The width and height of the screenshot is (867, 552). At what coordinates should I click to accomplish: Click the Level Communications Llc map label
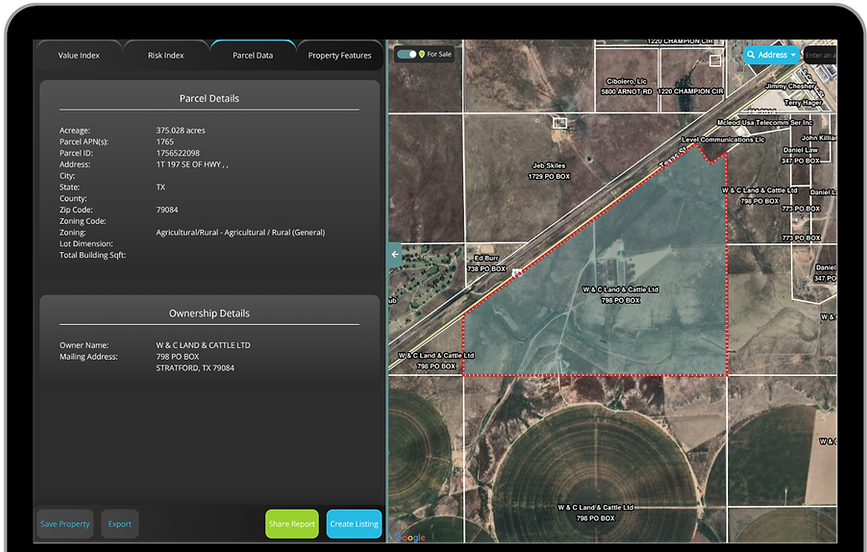(x=723, y=139)
